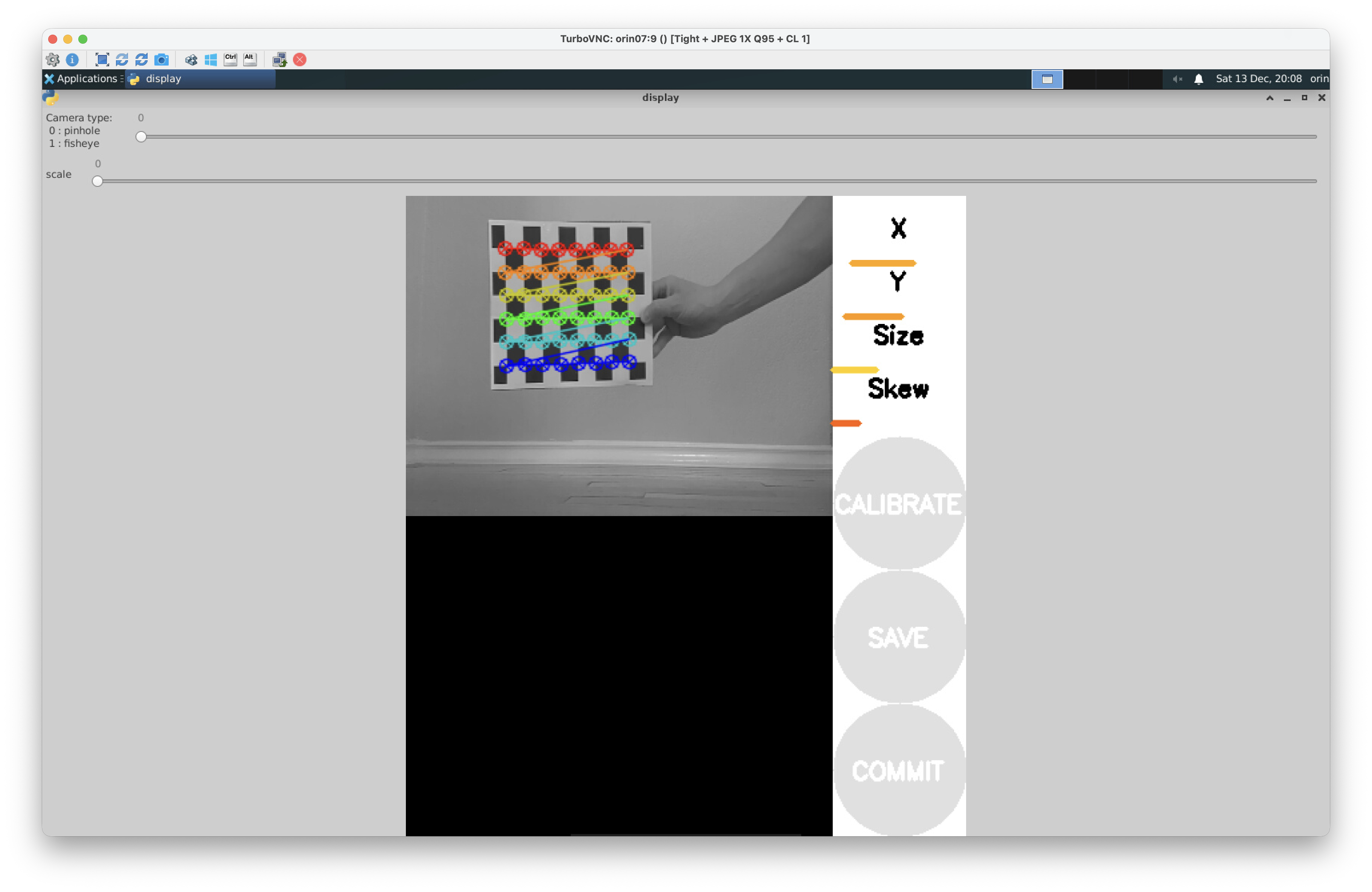The height and width of the screenshot is (892, 1372).
Task: Click the scale slider handle
Action: tap(98, 181)
